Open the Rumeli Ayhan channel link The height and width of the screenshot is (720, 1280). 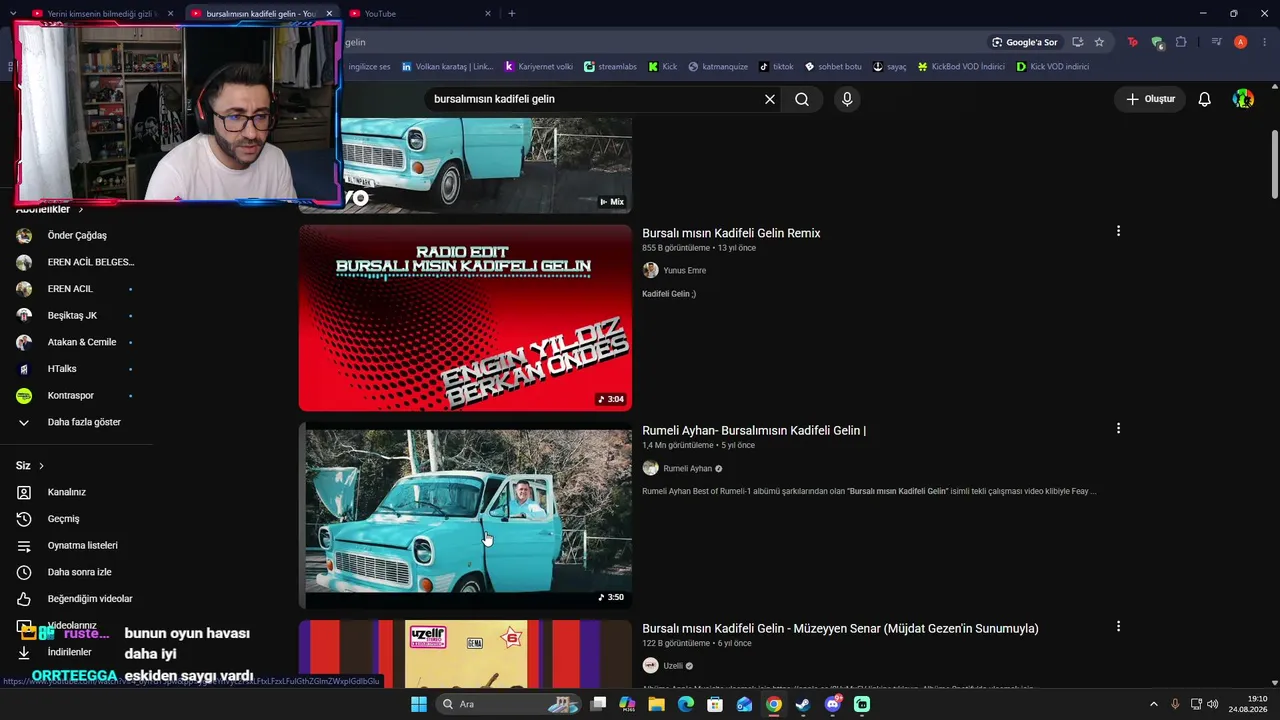(687, 468)
